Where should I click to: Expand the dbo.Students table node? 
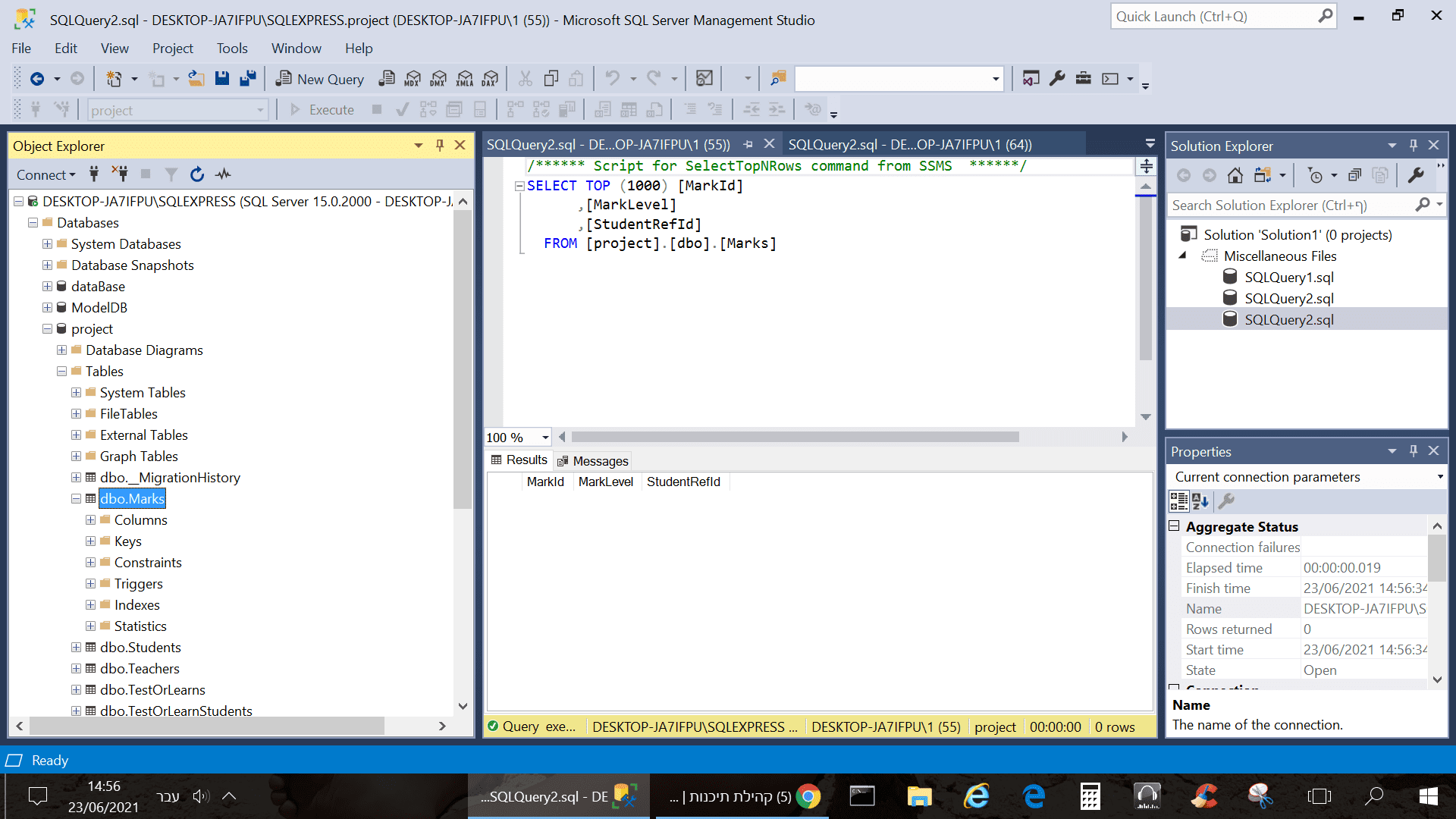(76, 648)
